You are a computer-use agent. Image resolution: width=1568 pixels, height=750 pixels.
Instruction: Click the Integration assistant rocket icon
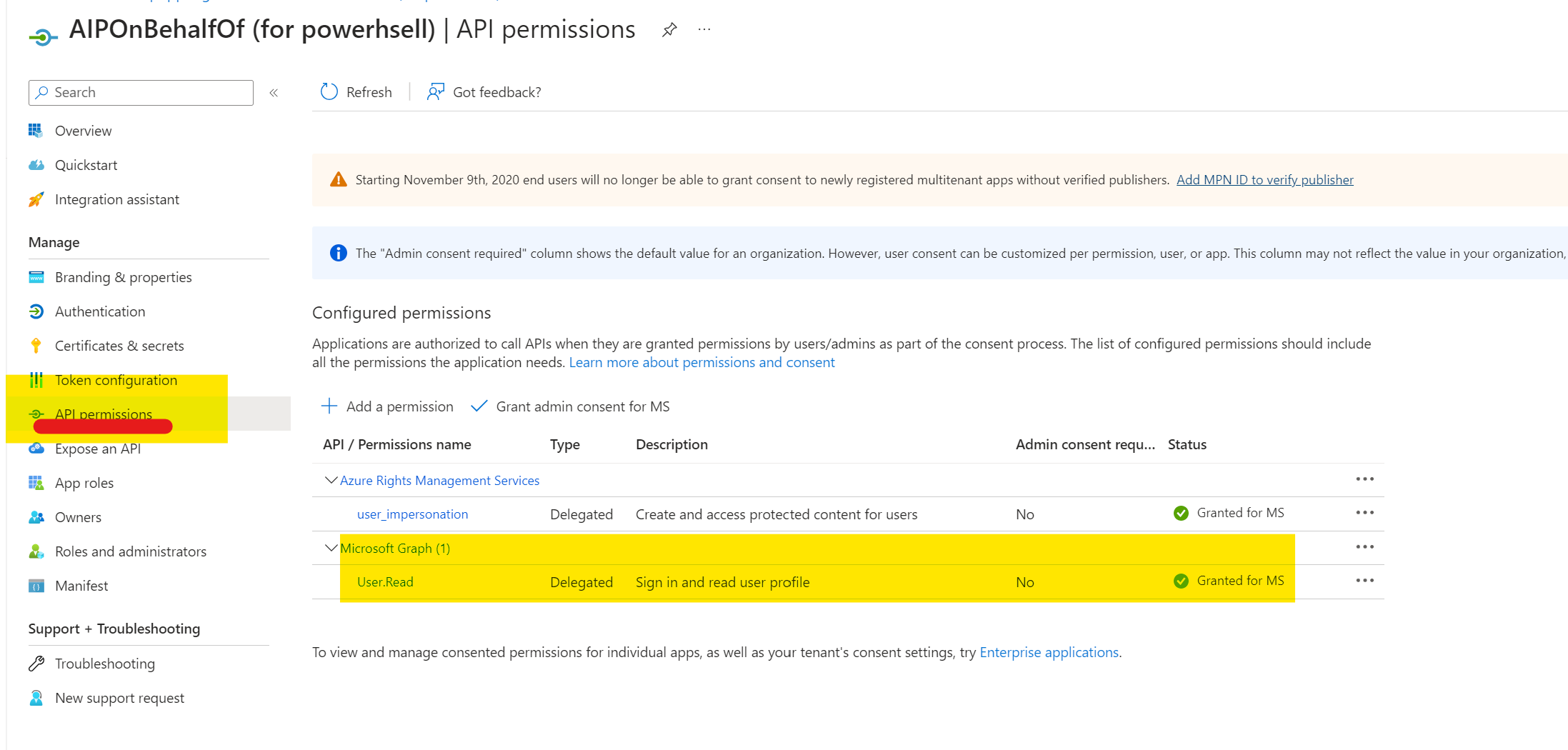coord(36,199)
